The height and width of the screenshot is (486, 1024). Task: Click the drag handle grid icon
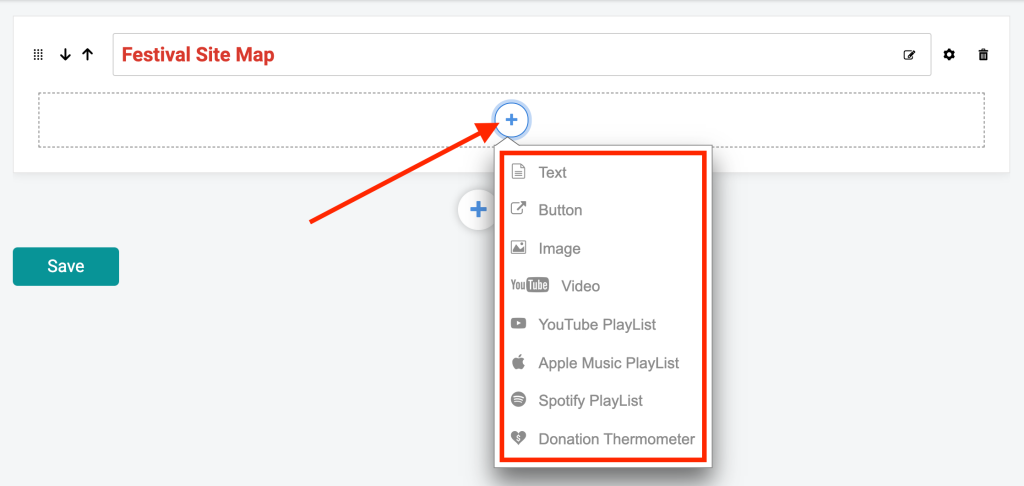pyautogui.click(x=39, y=55)
